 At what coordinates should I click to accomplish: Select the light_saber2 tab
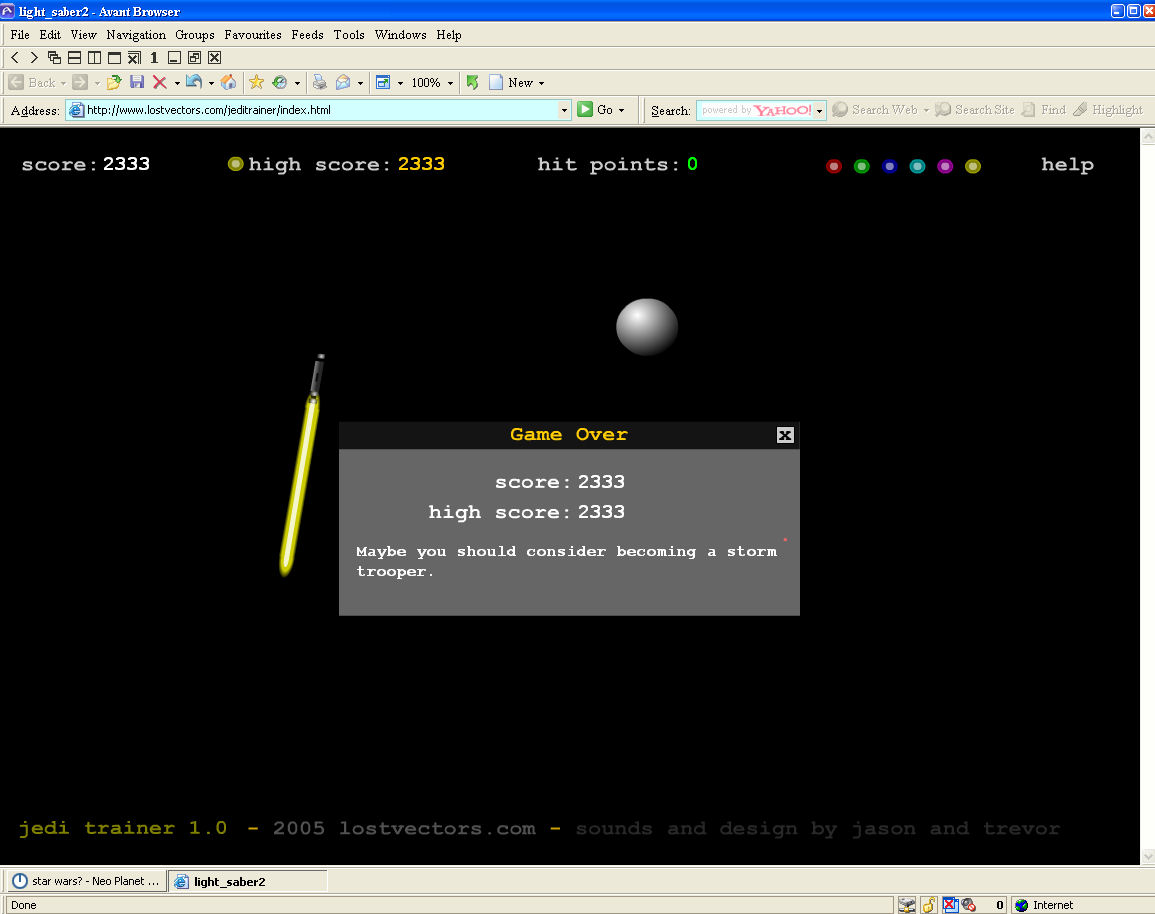(248, 881)
